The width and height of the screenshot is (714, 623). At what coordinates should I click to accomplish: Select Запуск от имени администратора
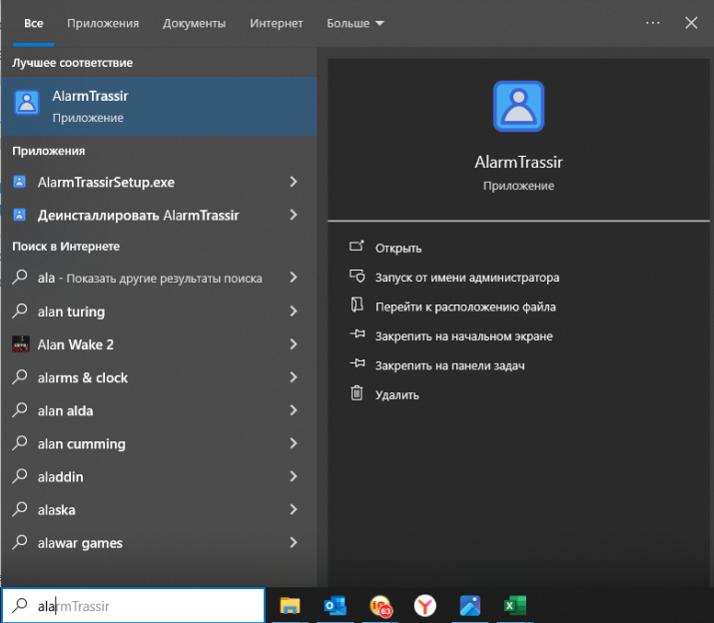tap(467, 277)
